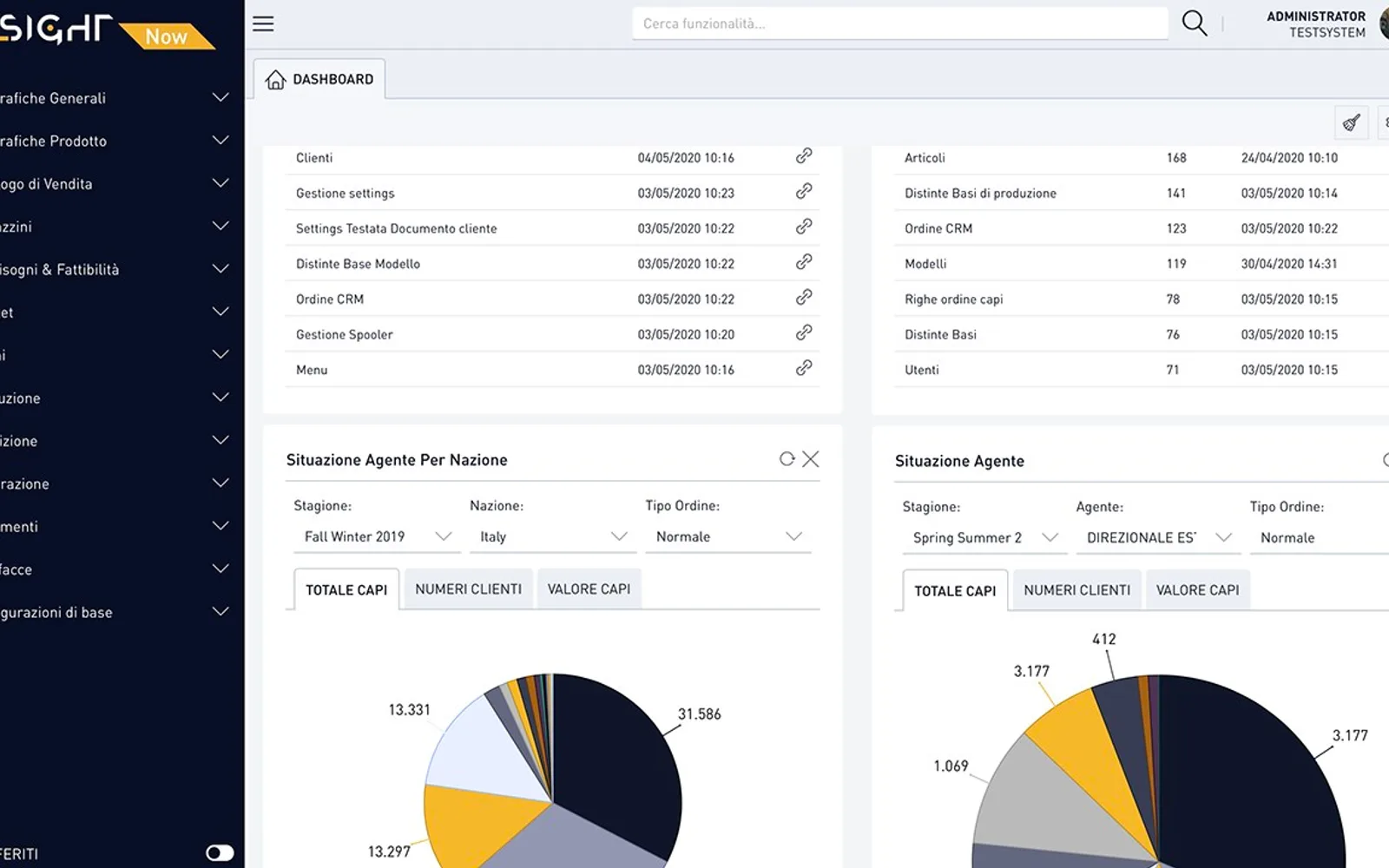Click the Sight Now logo
The width and height of the screenshot is (1389, 868).
tap(106, 31)
